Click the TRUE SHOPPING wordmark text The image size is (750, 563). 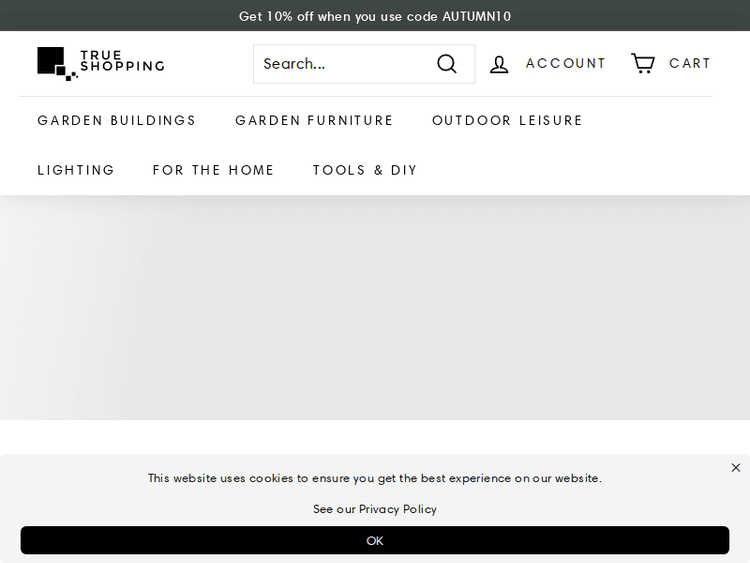(122, 62)
